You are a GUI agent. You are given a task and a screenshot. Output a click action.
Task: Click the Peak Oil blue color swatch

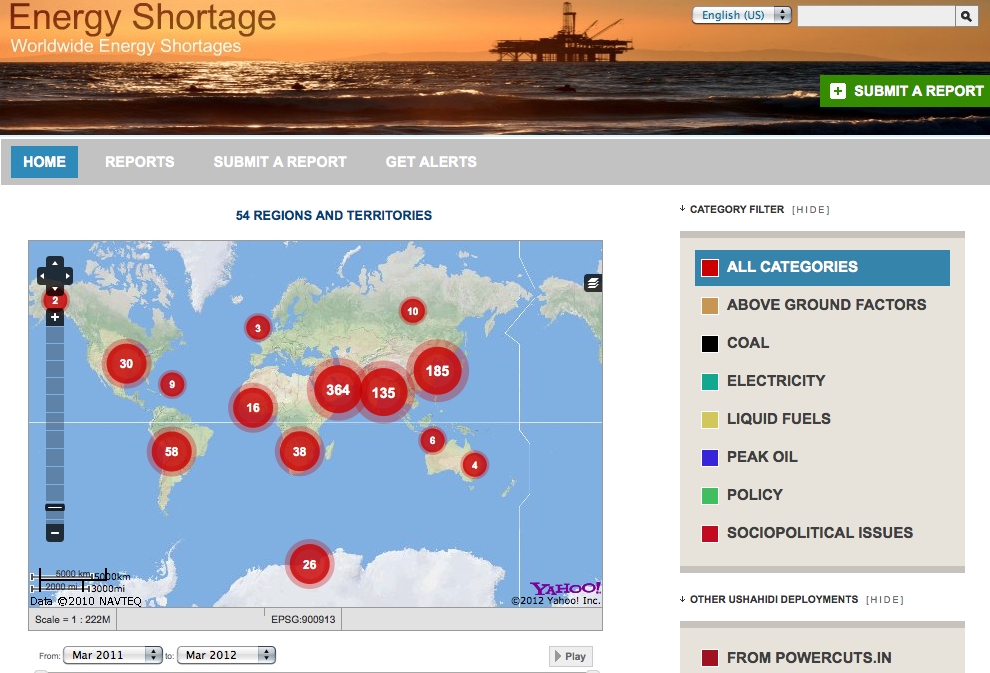[x=710, y=458]
